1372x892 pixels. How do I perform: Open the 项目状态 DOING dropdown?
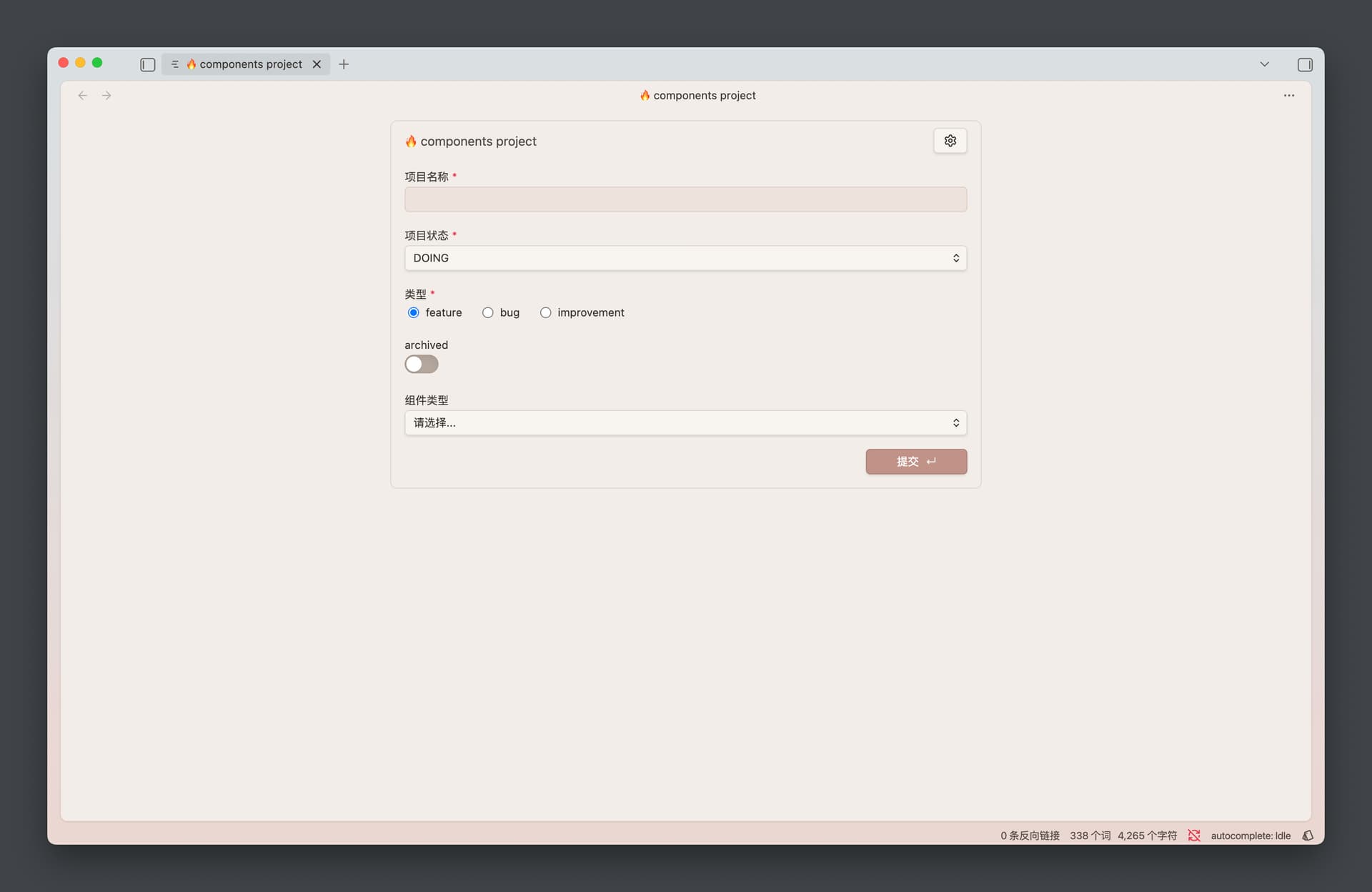pos(685,258)
